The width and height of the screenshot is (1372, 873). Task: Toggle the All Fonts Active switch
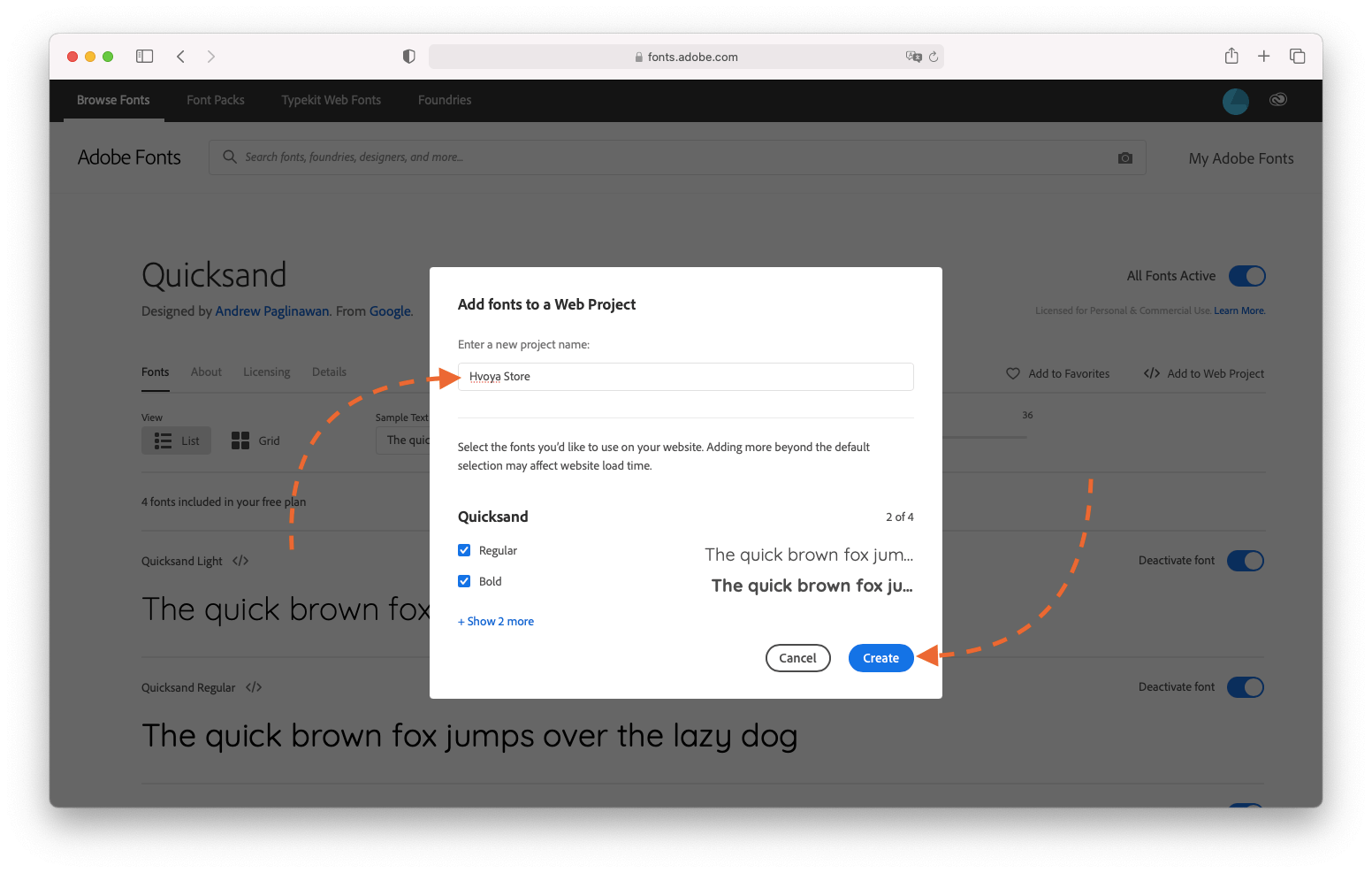tap(1247, 276)
